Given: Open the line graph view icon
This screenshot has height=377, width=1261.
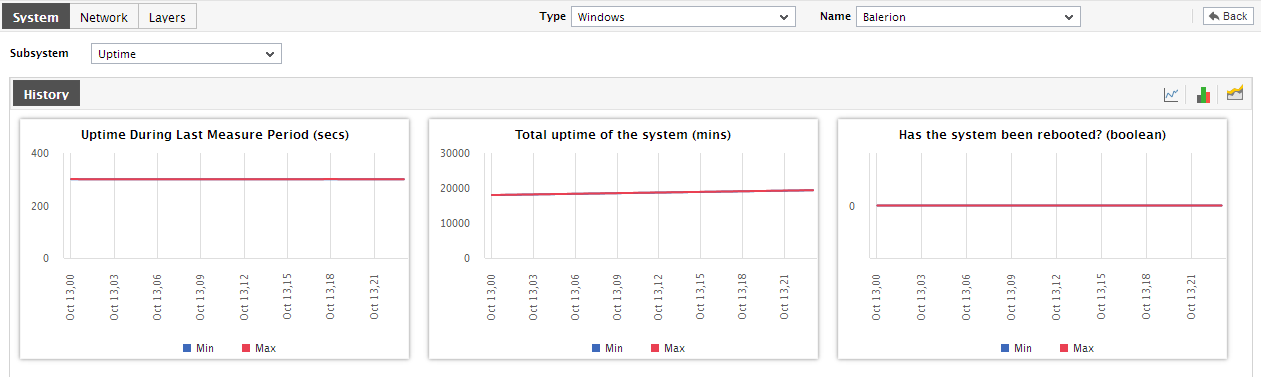Looking at the screenshot, I should [1171, 94].
